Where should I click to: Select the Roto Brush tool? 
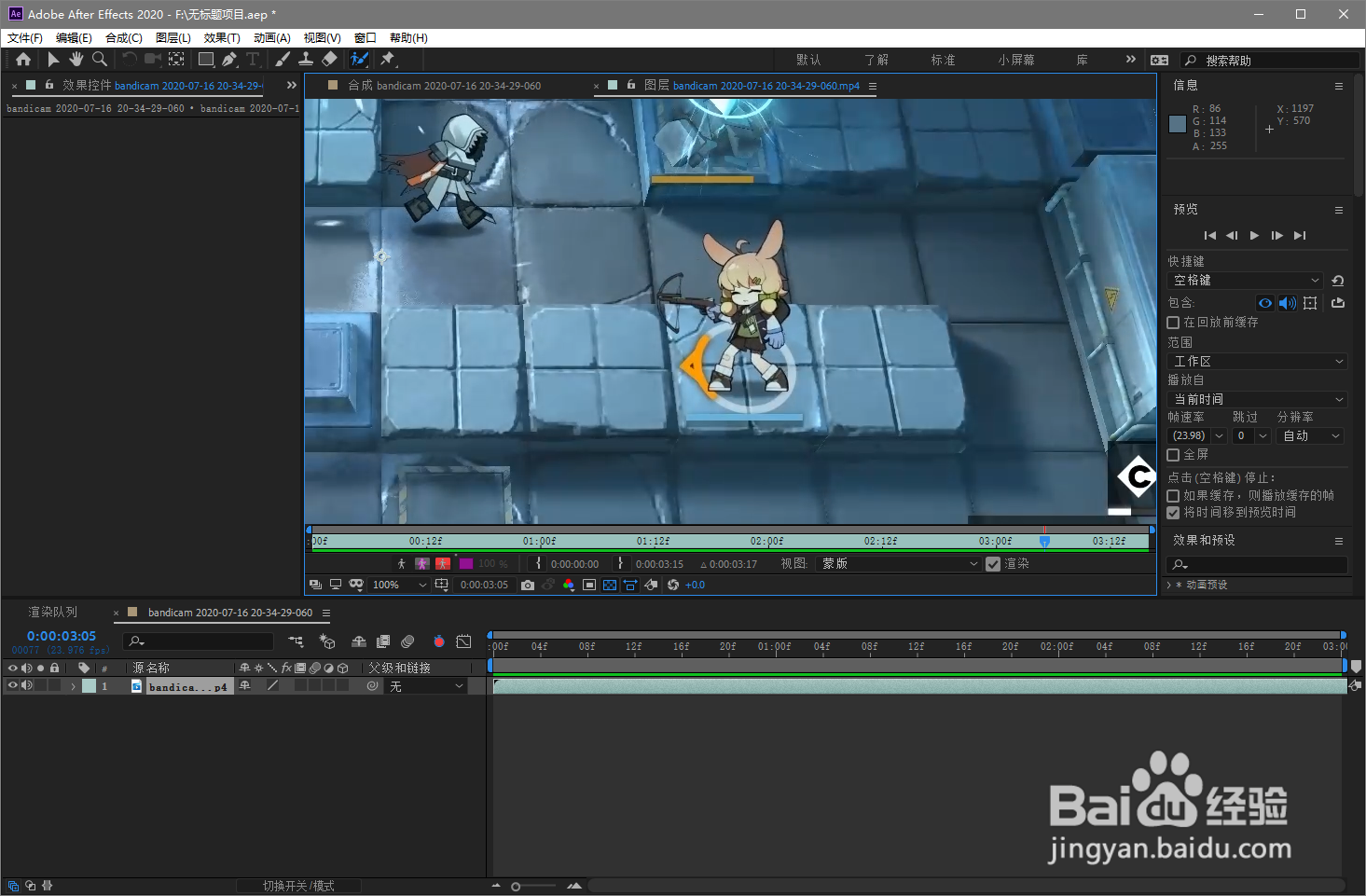359,60
